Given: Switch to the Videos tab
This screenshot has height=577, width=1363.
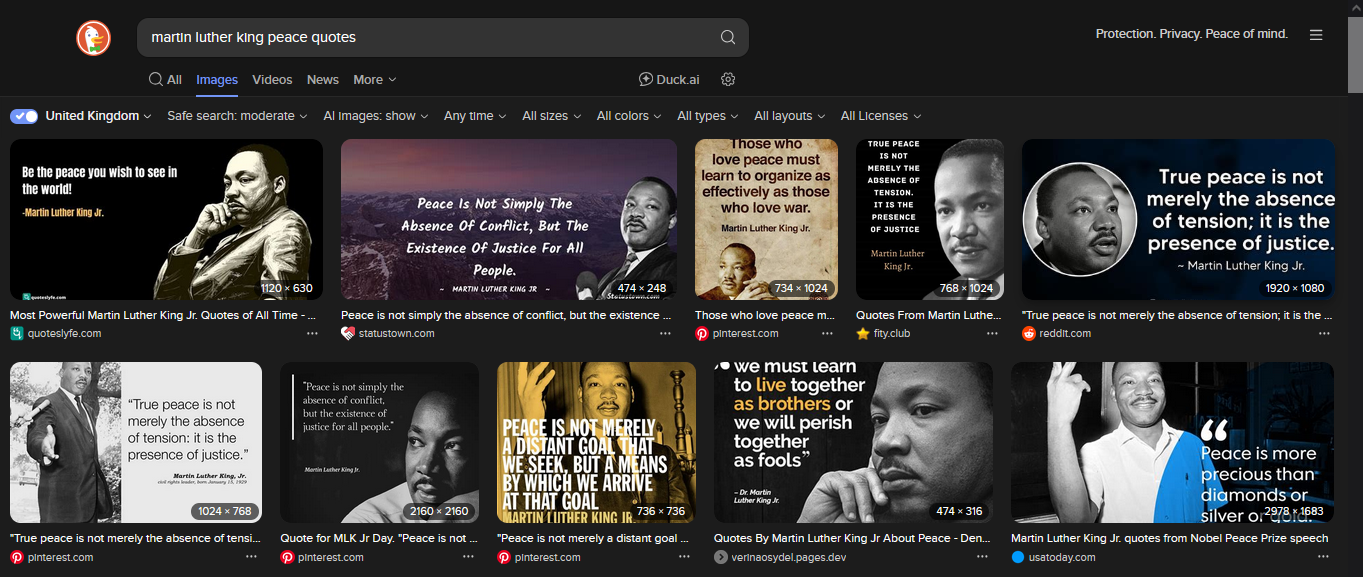Looking at the screenshot, I should tap(272, 80).
